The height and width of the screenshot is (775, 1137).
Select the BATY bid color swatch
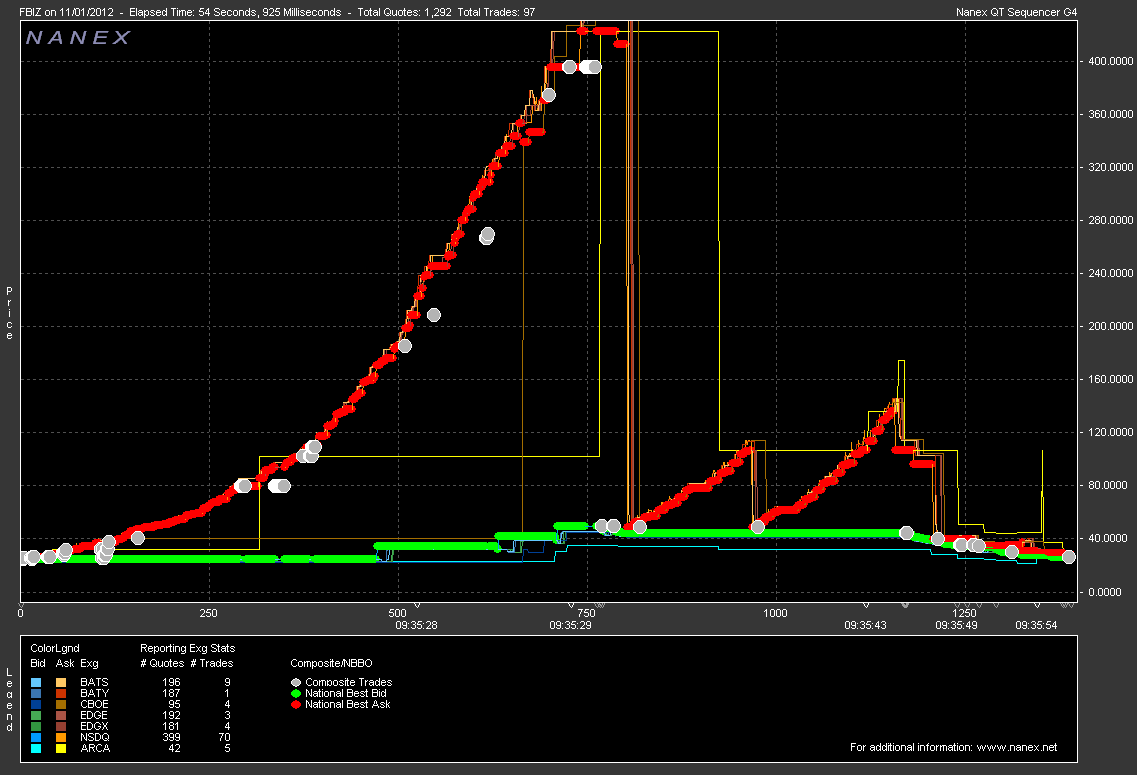point(36,693)
